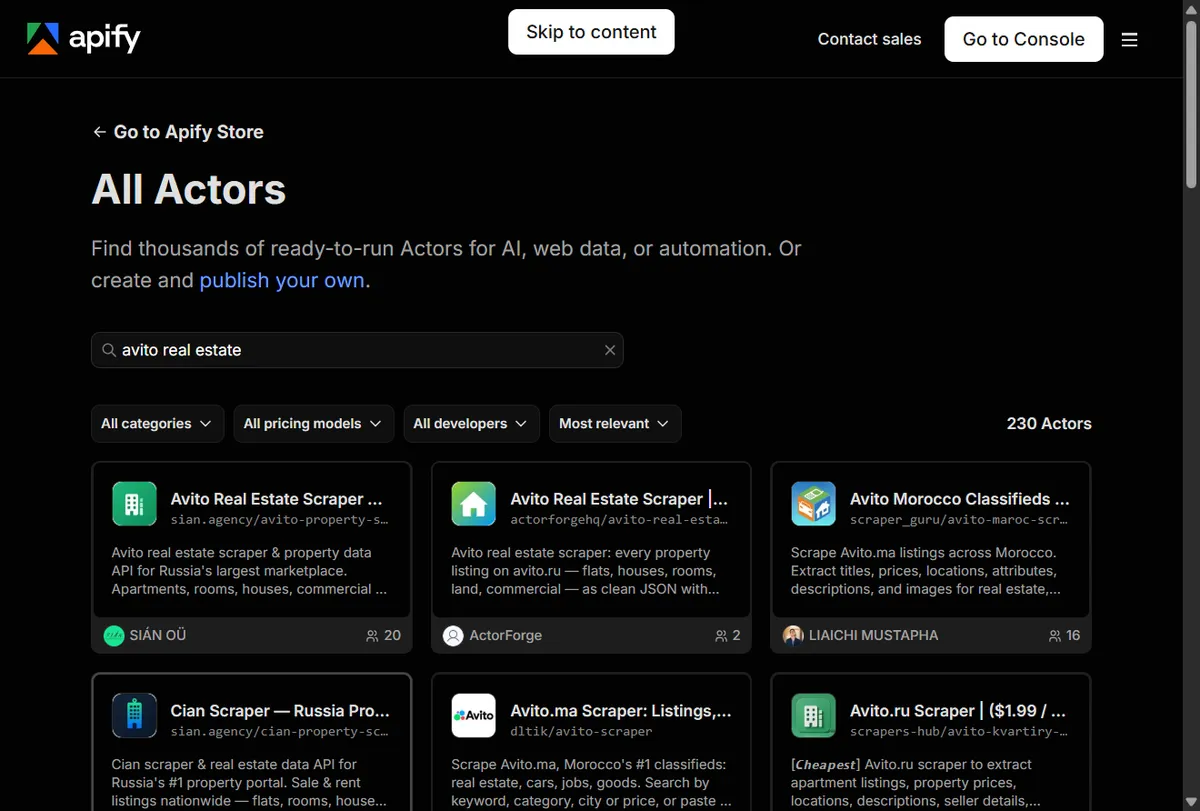The width and height of the screenshot is (1200, 811).
Task: Click ActorForge Avito Real Estate Scraper house icon
Action: click(473, 504)
